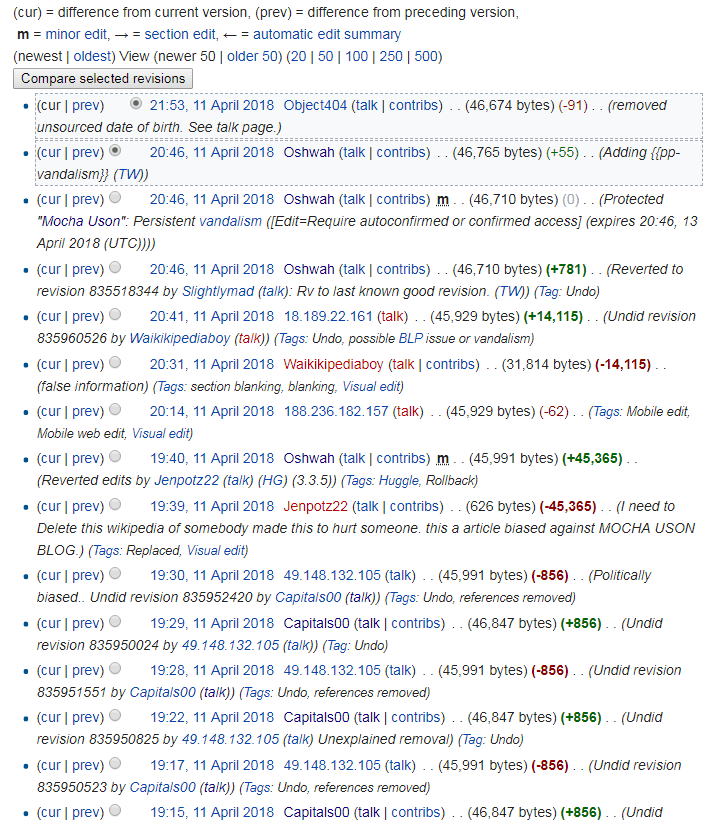The height and width of the screenshot is (828, 713).
Task: Open the 21:53, 11 April 2018 revision
Action: point(212,106)
